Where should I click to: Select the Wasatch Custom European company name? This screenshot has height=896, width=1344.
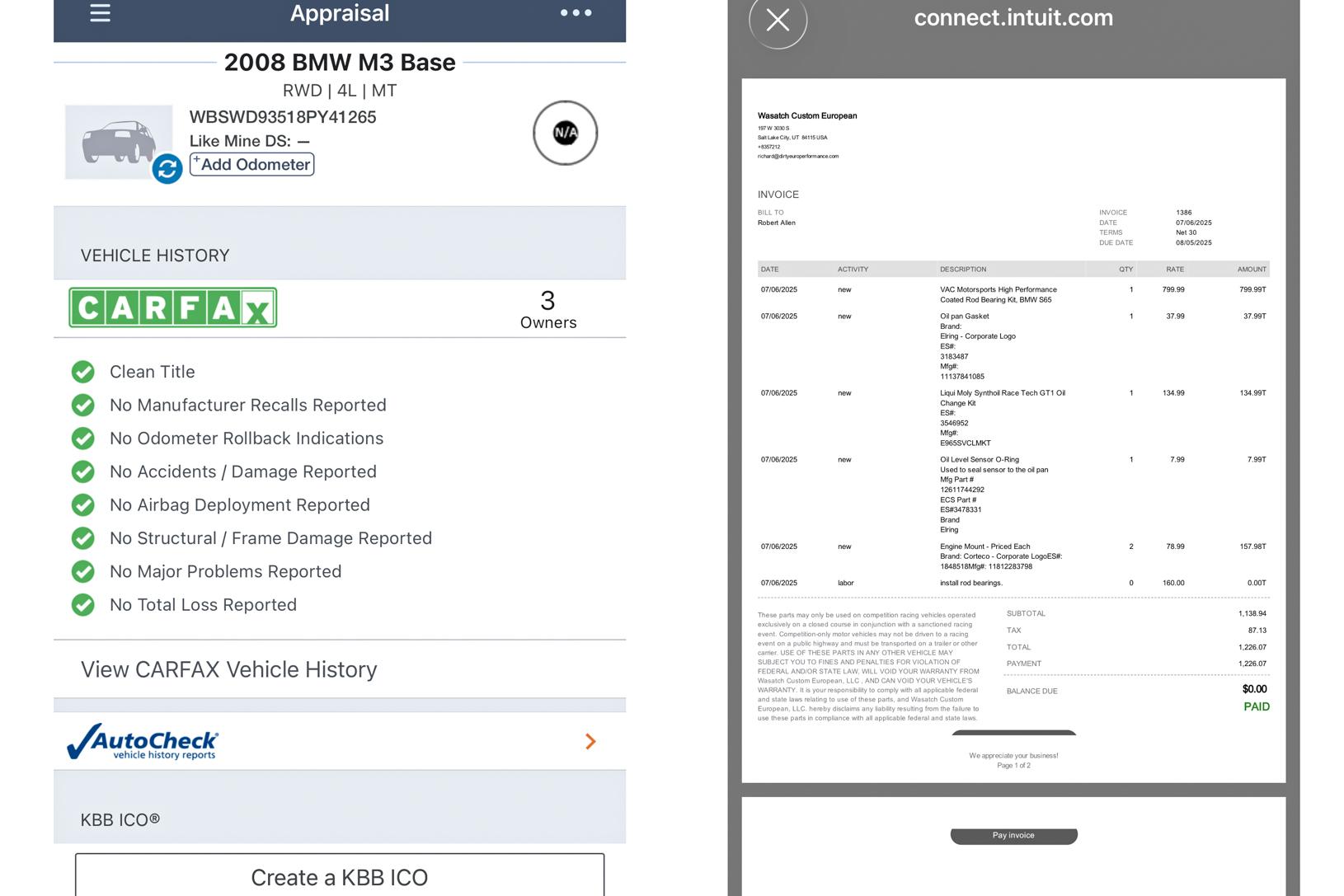(807, 115)
